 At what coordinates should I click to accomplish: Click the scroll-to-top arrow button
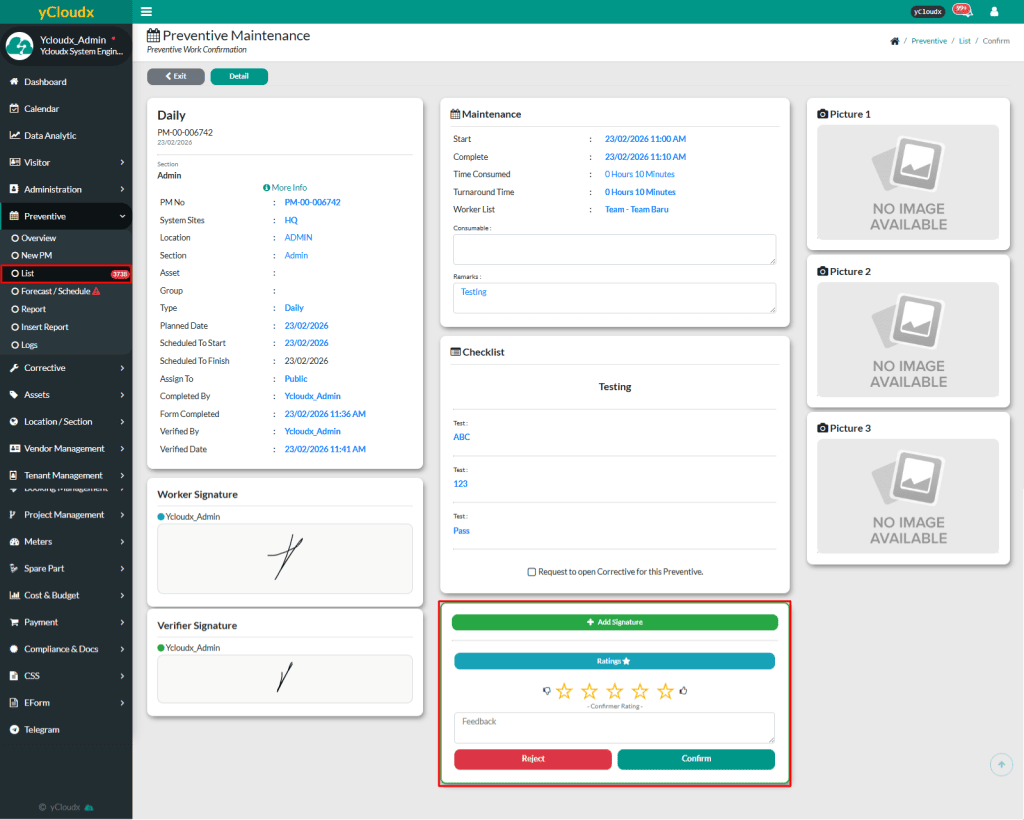click(1000, 764)
